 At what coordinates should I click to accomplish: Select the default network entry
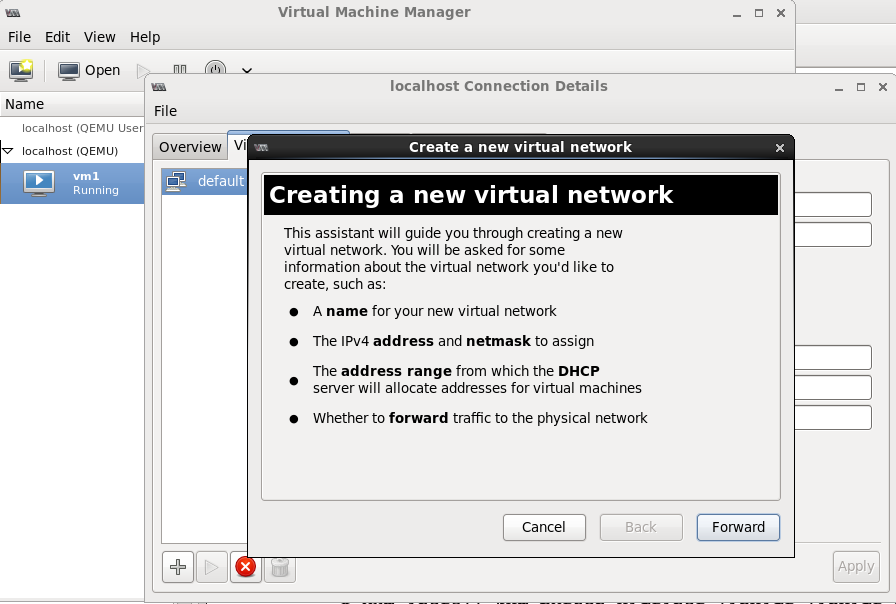pos(205,181)
